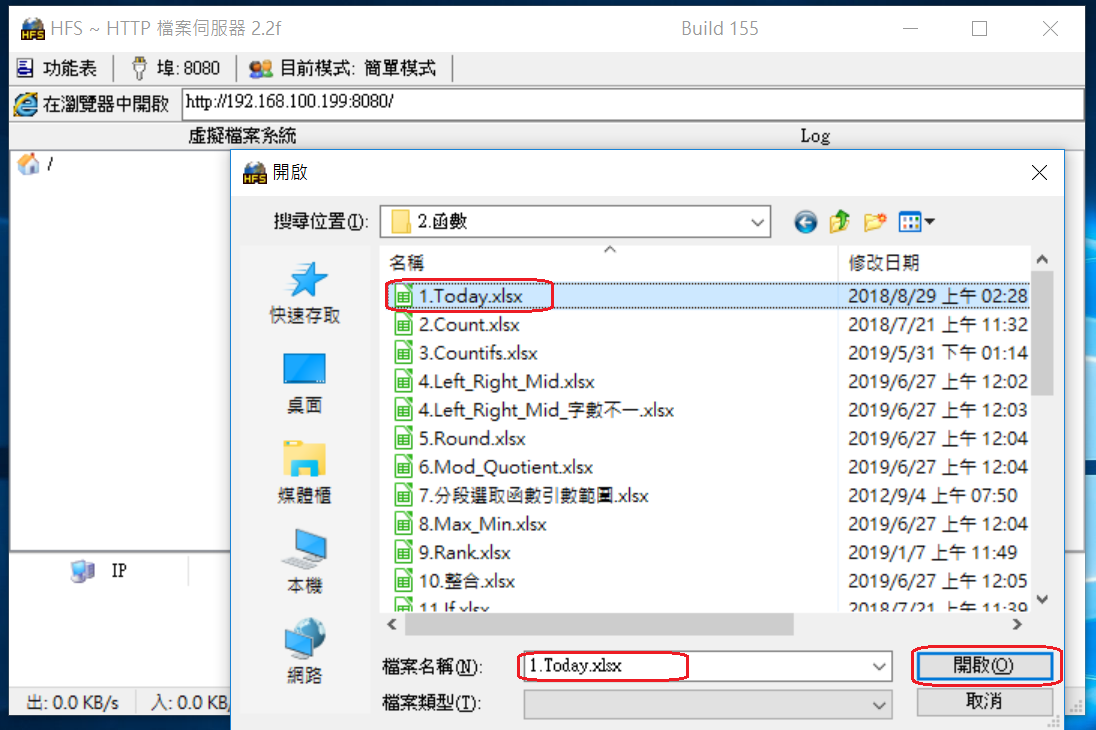Select This PC (本機) in sidebar
This screenshot has width=1096, height=730.
(305, 561)
